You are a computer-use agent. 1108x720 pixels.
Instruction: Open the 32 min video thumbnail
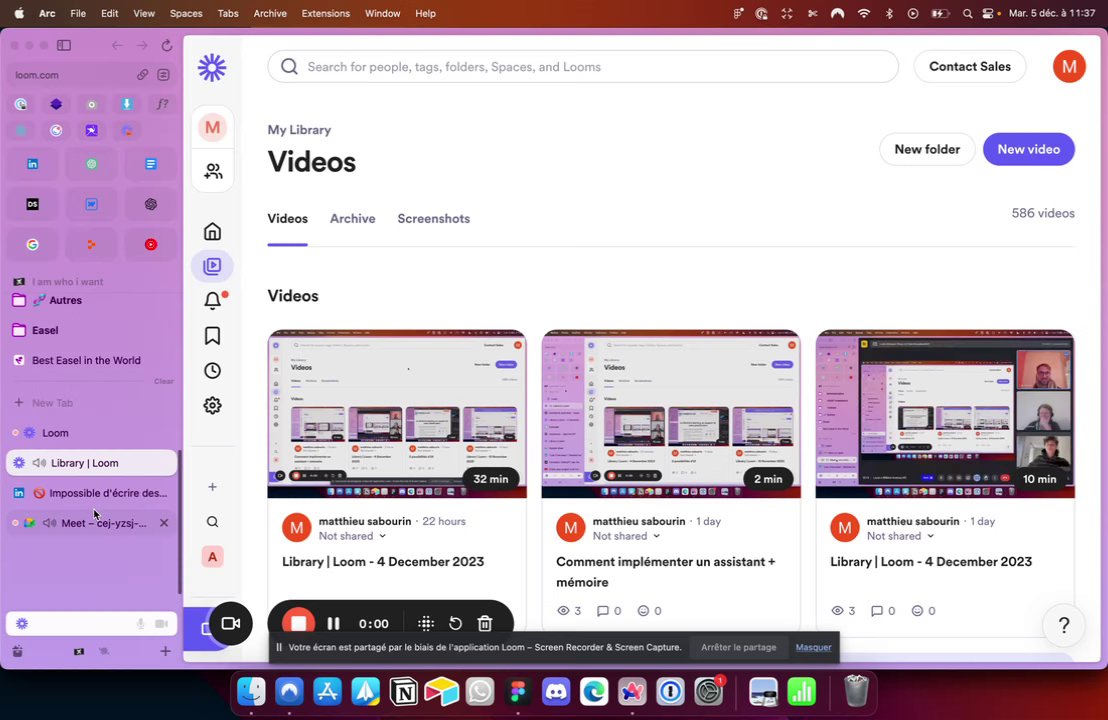[x=397, y=414]
